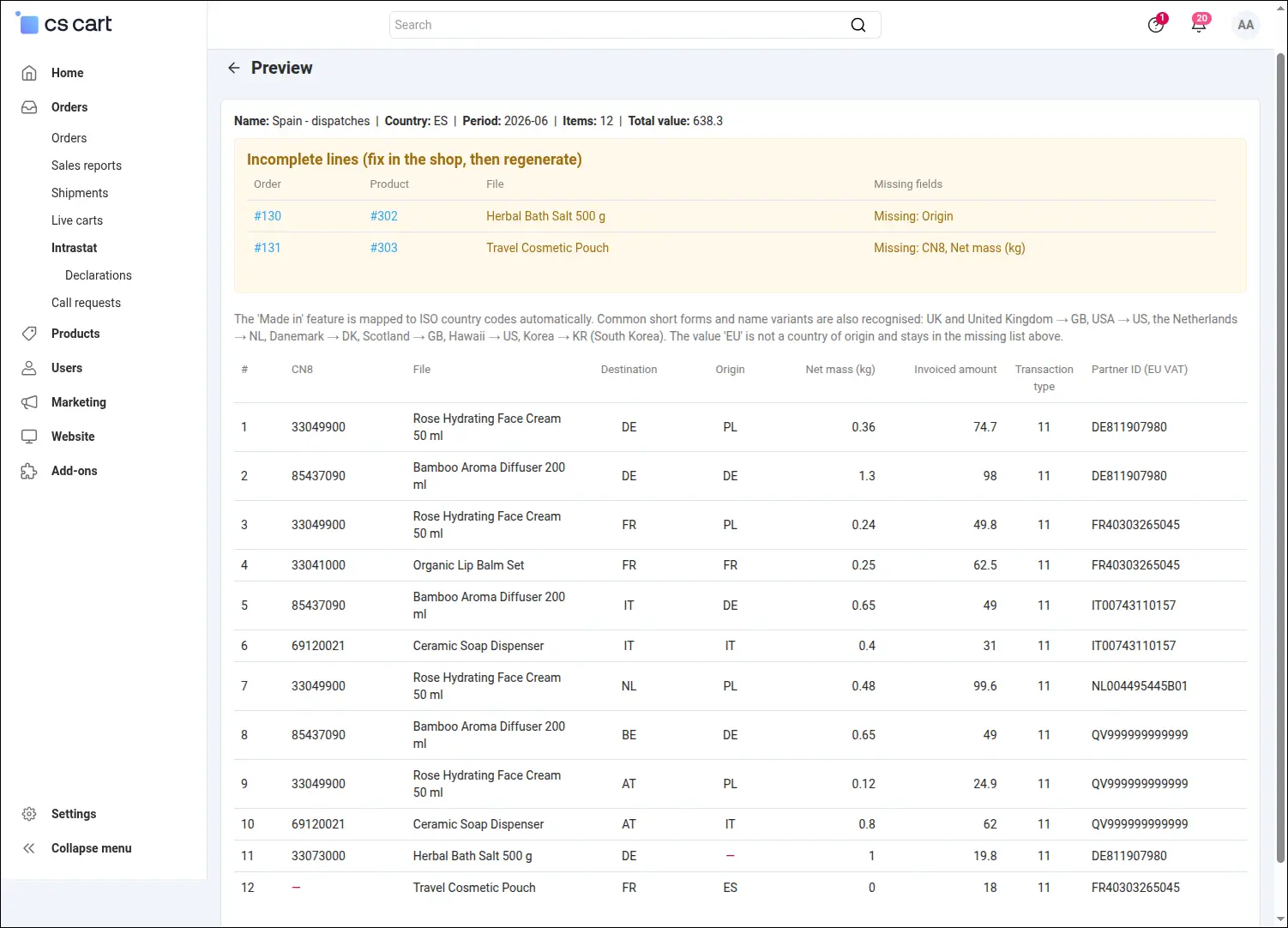Click the Home house icon

pyautogui.click(x=29, y=73)
